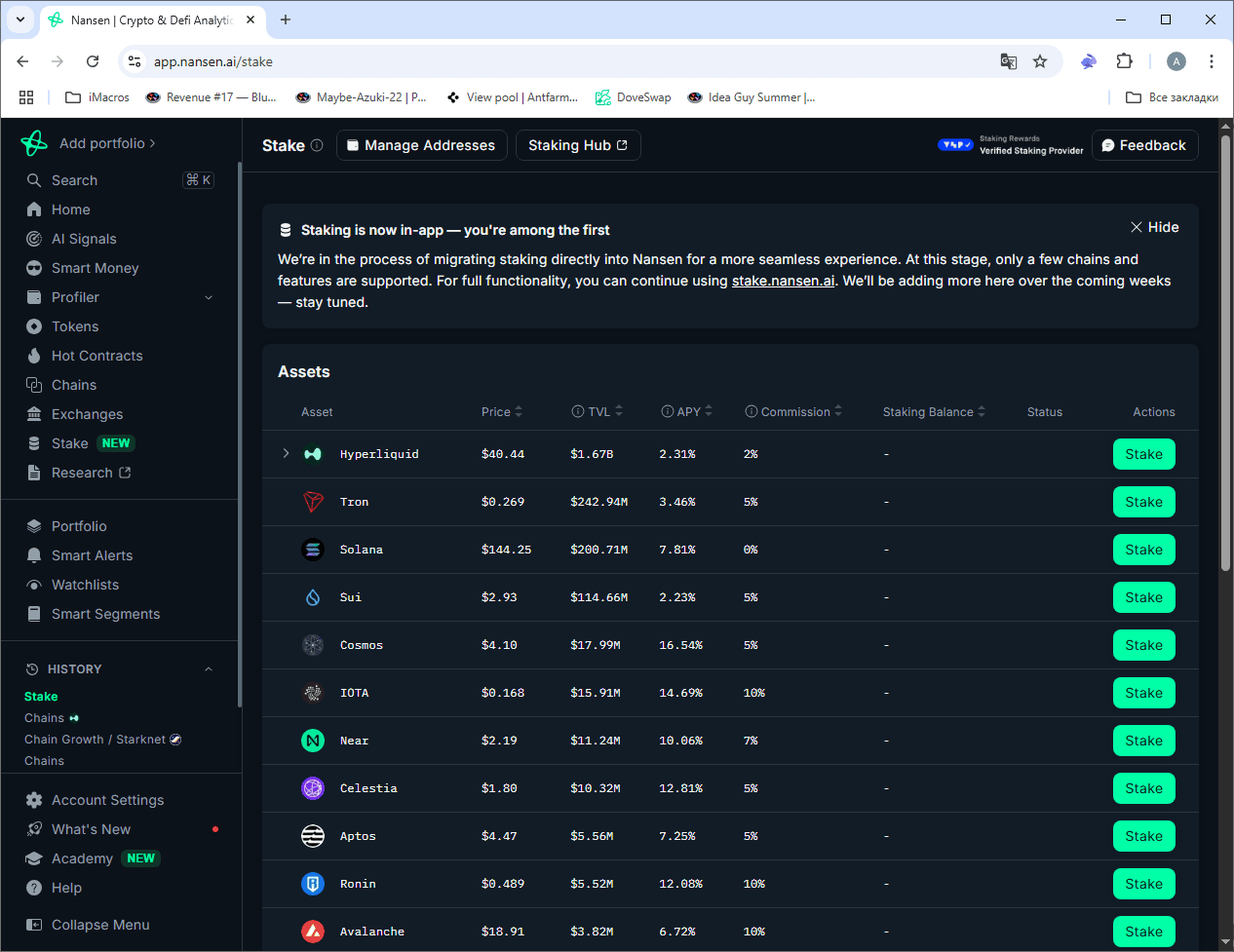Open the stake.nansen.ai link
Image resolution: width=1234 pixels, height=952 pixels.
[x=784, y=281]
